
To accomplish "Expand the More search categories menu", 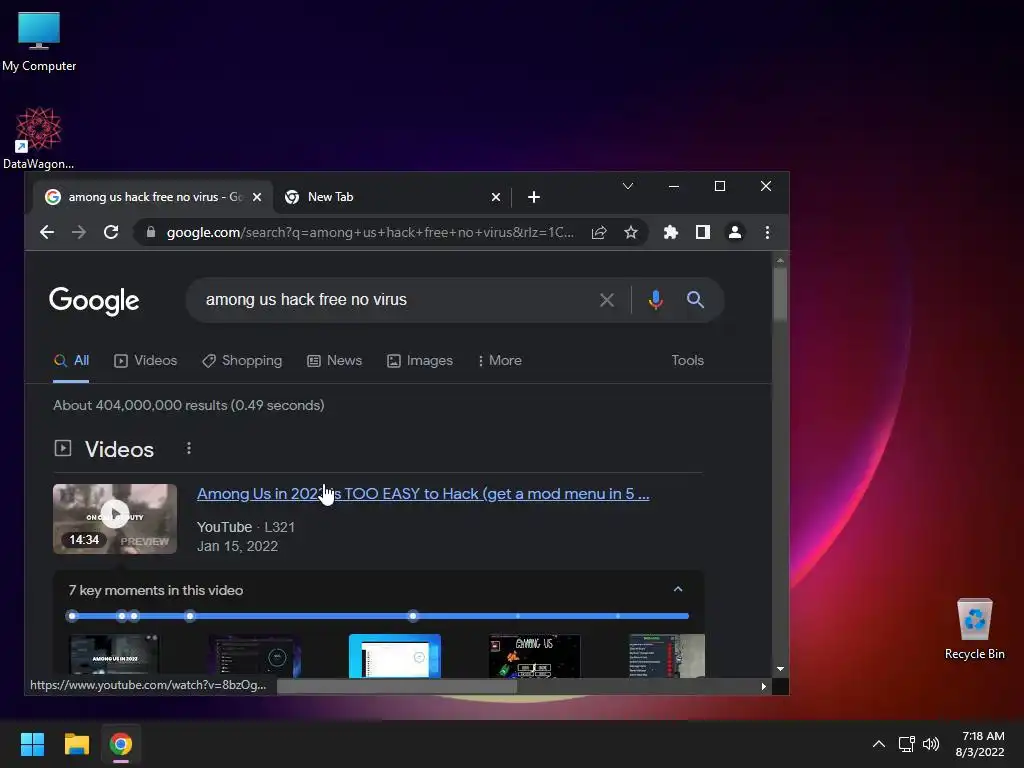I will click(x=500, y=360).
